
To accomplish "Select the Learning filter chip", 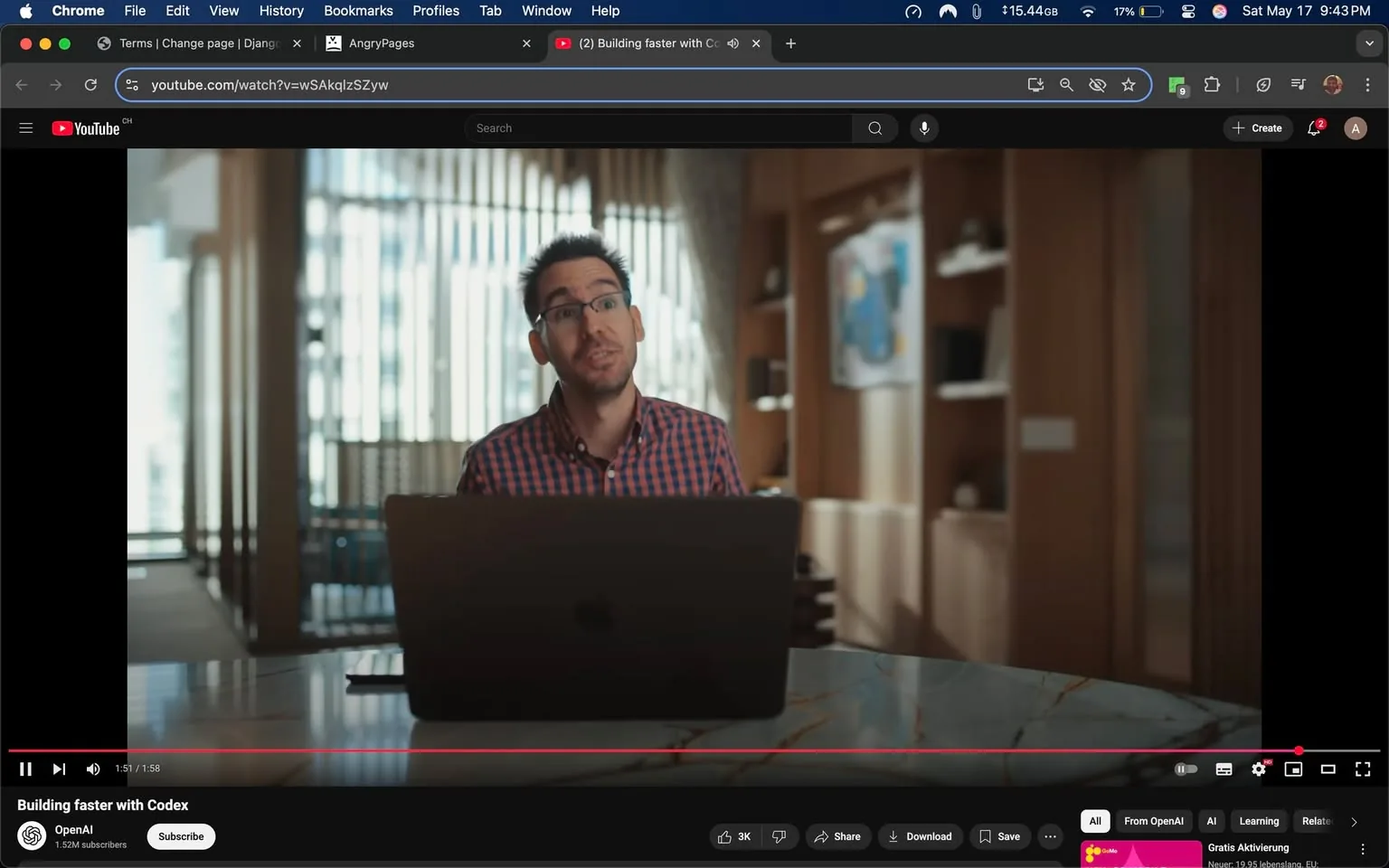I will pos(1258,821).
